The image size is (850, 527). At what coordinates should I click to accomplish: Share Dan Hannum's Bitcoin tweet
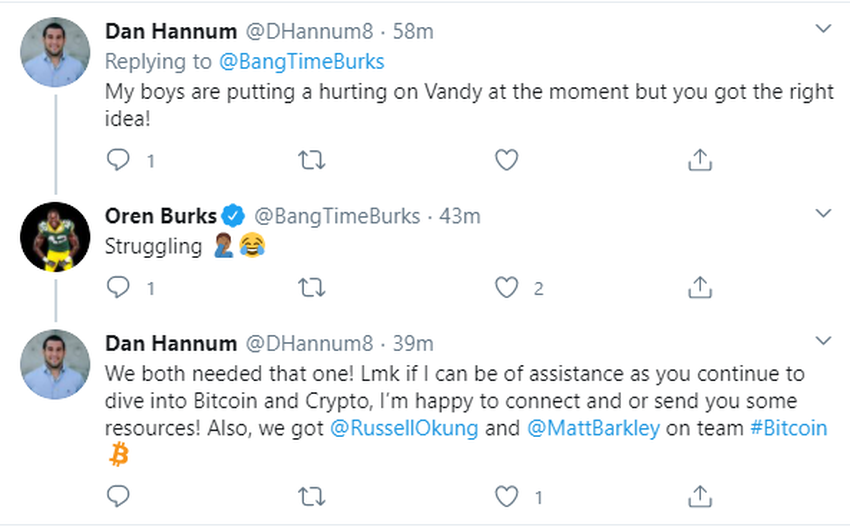click(700, 496)
